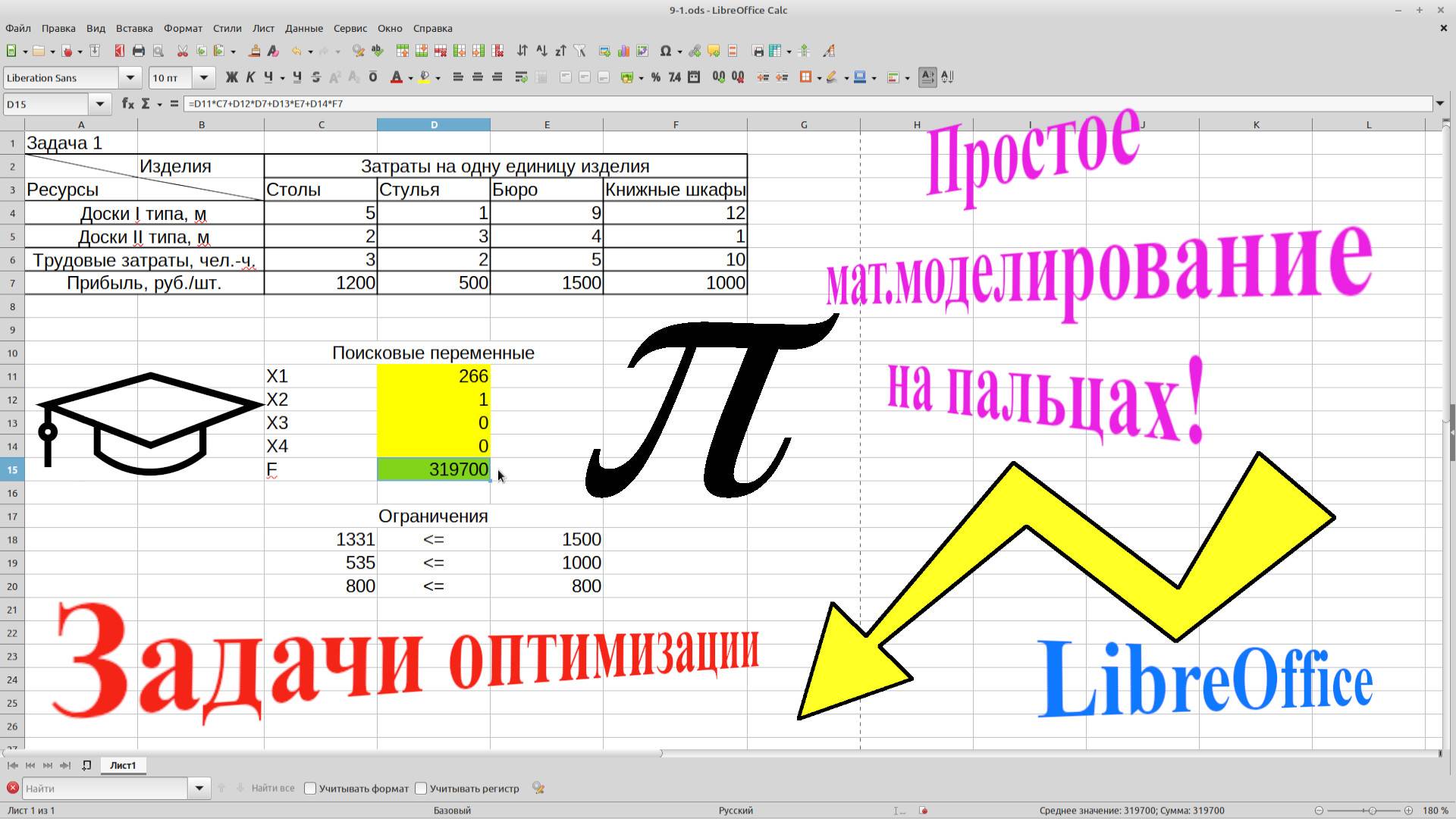1456x819 pixels.
Task: Toggle AutoFilter in the toolbar
Action: point(579,51)
